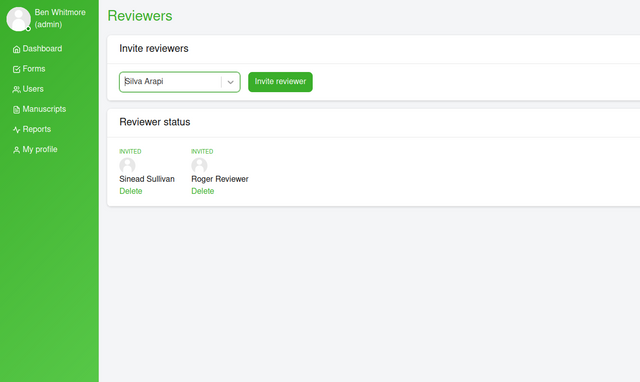The width and height of the screenshot is (640, 382).
Task: Click the Invite reviewers section title
Action: pos(154,49)
